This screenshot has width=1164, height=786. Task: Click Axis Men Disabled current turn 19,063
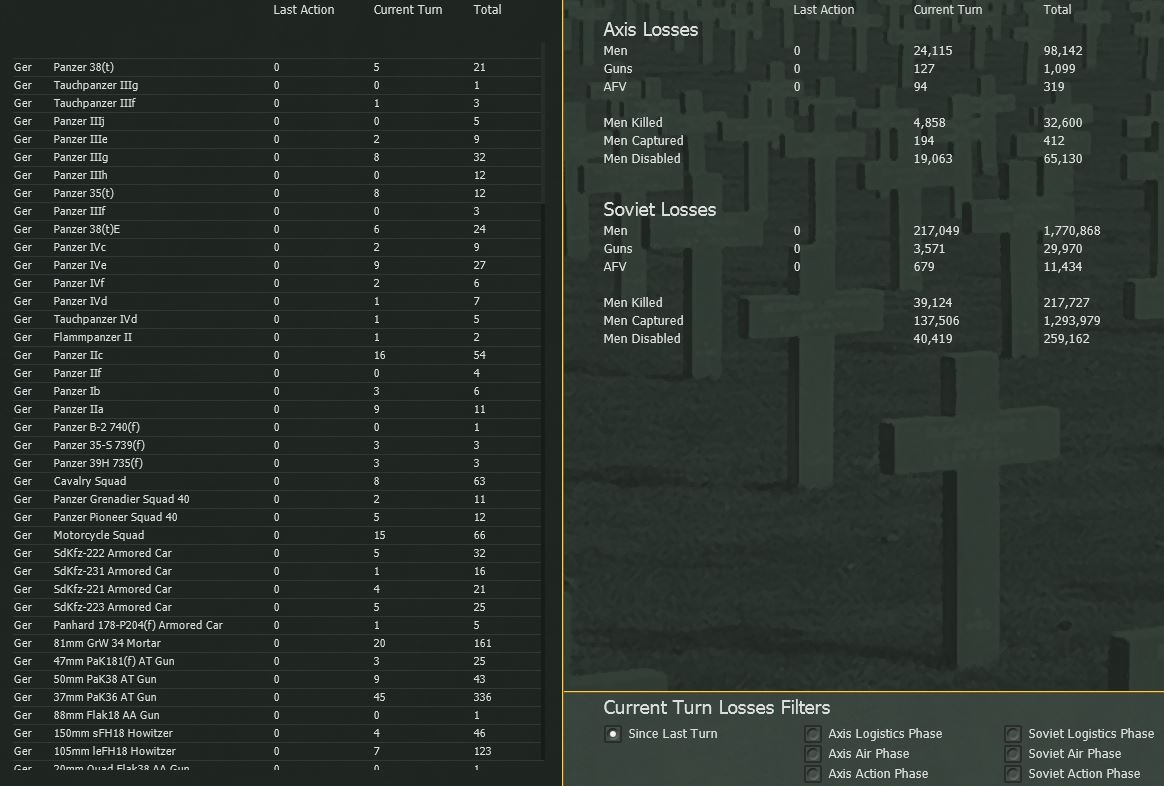(x=932, y=159)
